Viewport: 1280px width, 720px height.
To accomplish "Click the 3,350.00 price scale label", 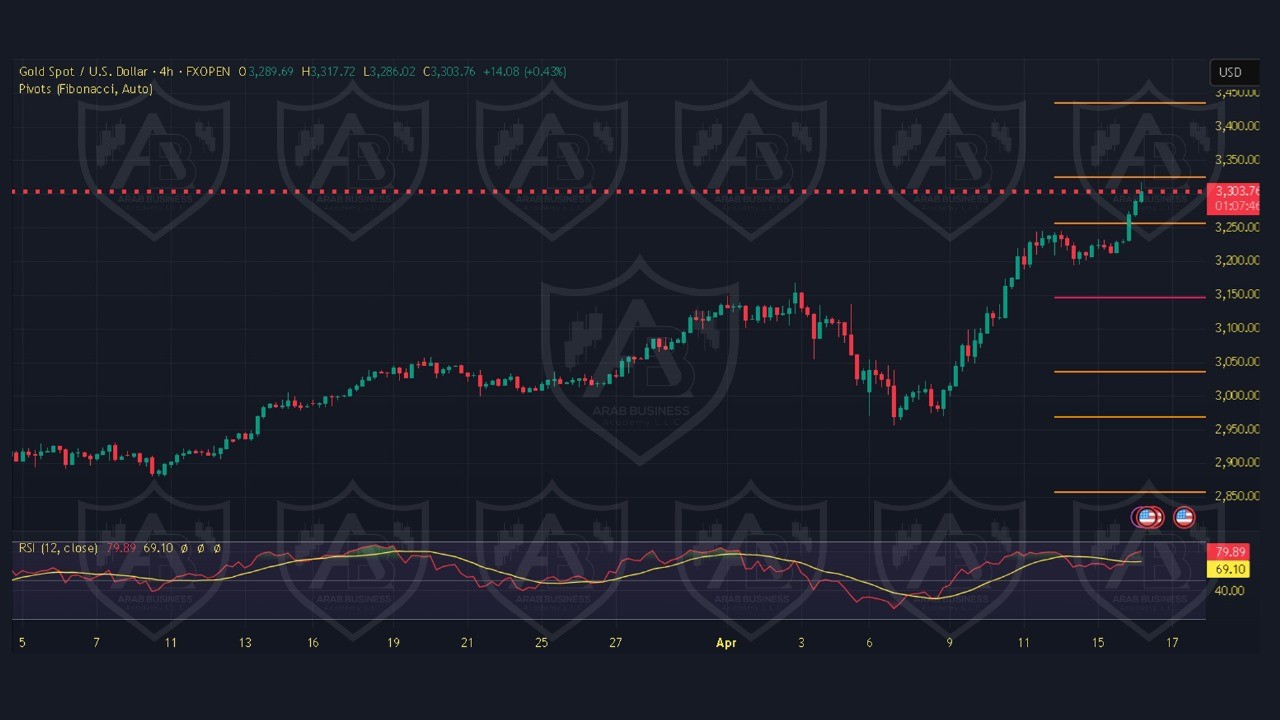I will pyautogui.click(x=1235, y=160).
